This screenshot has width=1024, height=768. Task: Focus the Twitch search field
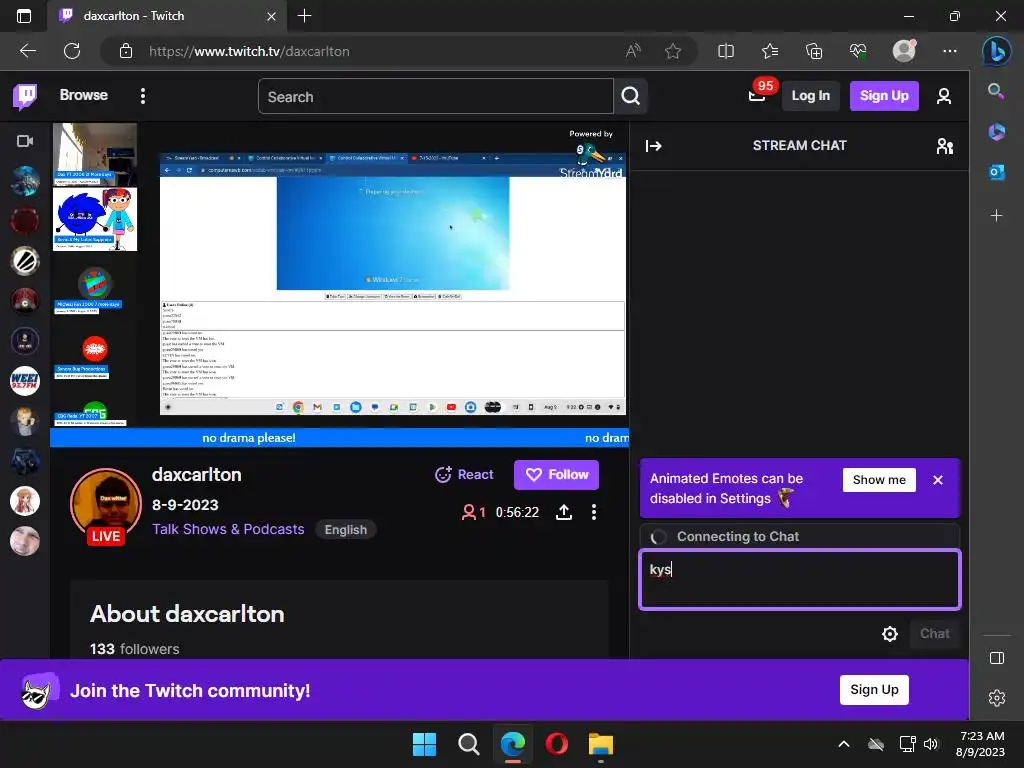436,97
